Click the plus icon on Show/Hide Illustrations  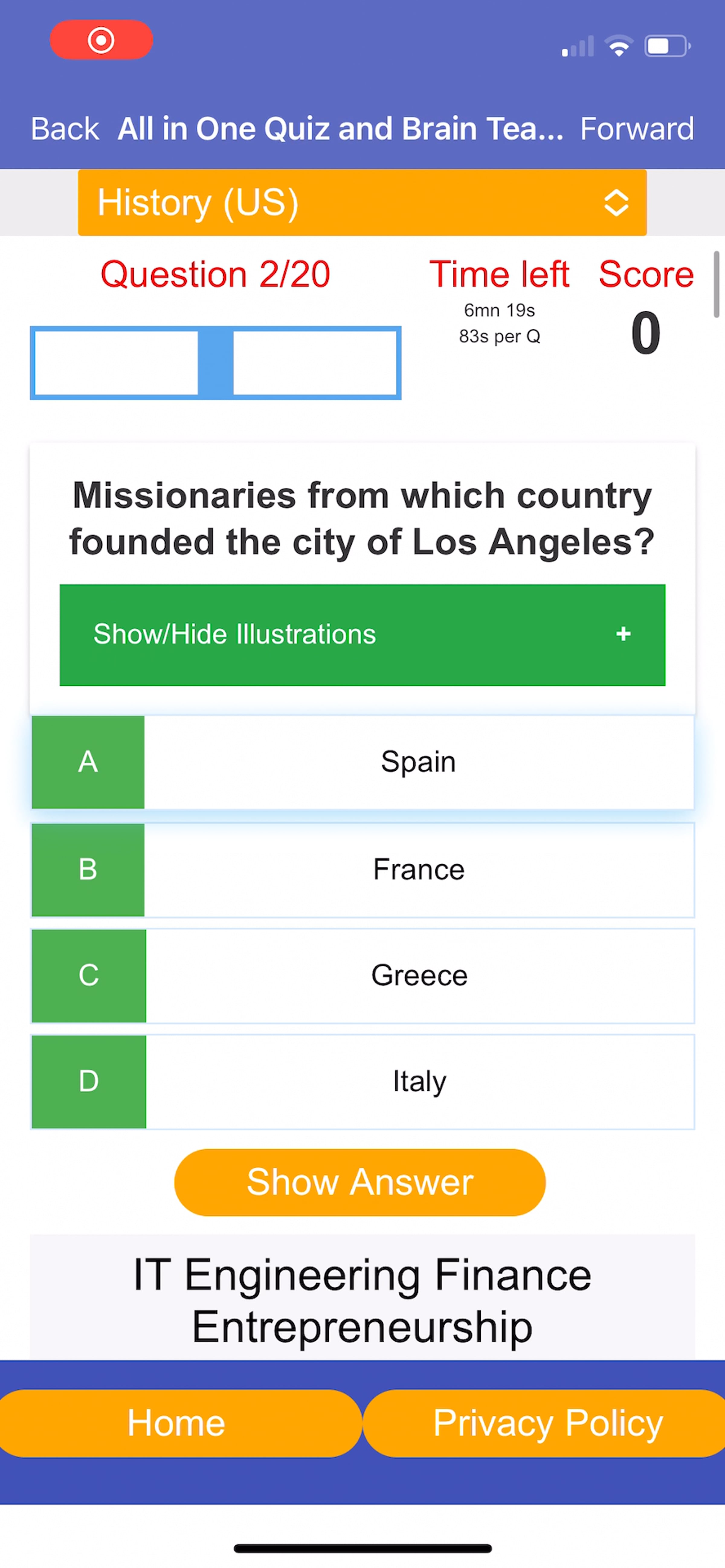click(623, 634)
